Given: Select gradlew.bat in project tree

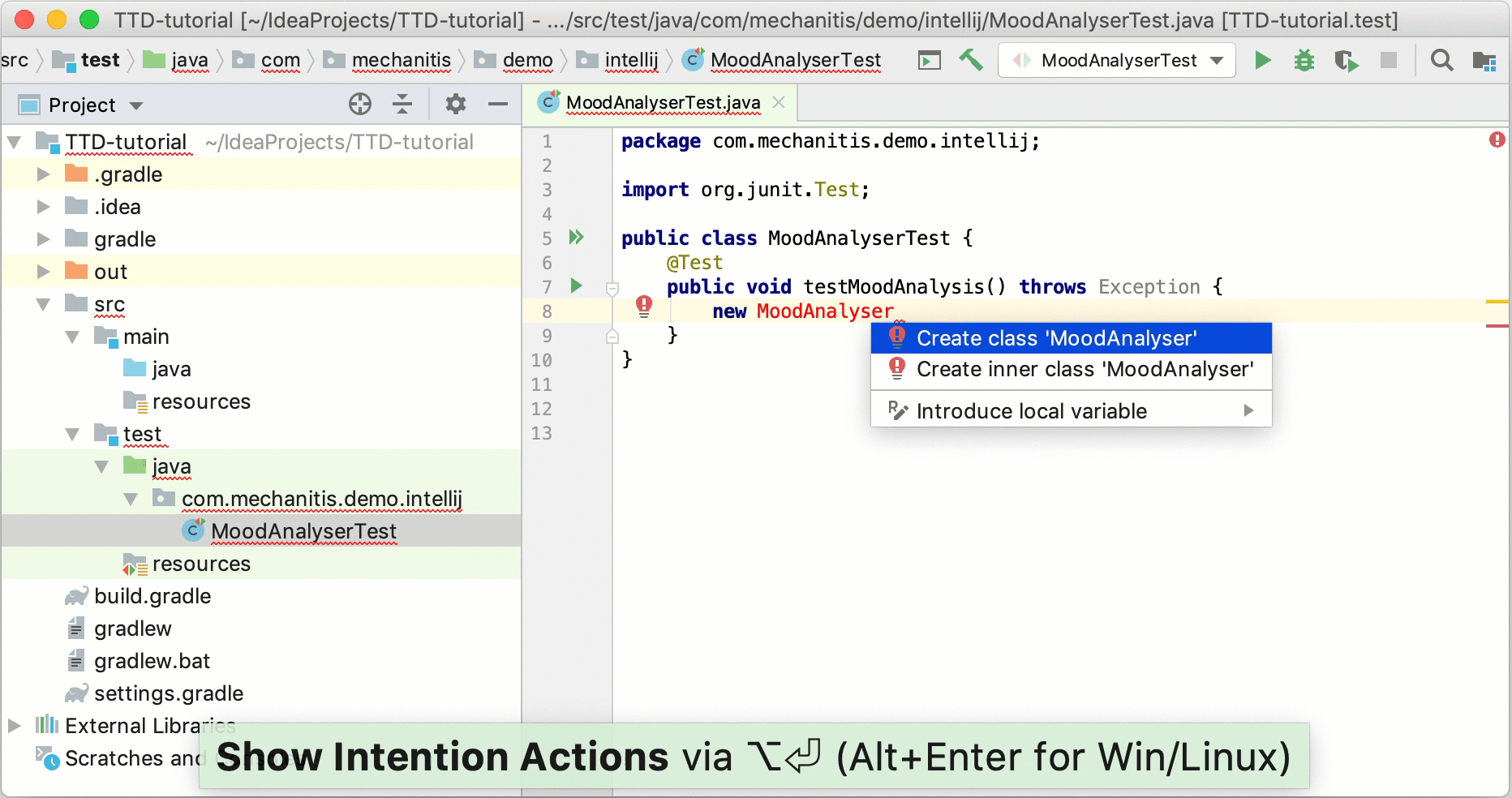Looking at the screenshot, I should (x=152, y=661).
